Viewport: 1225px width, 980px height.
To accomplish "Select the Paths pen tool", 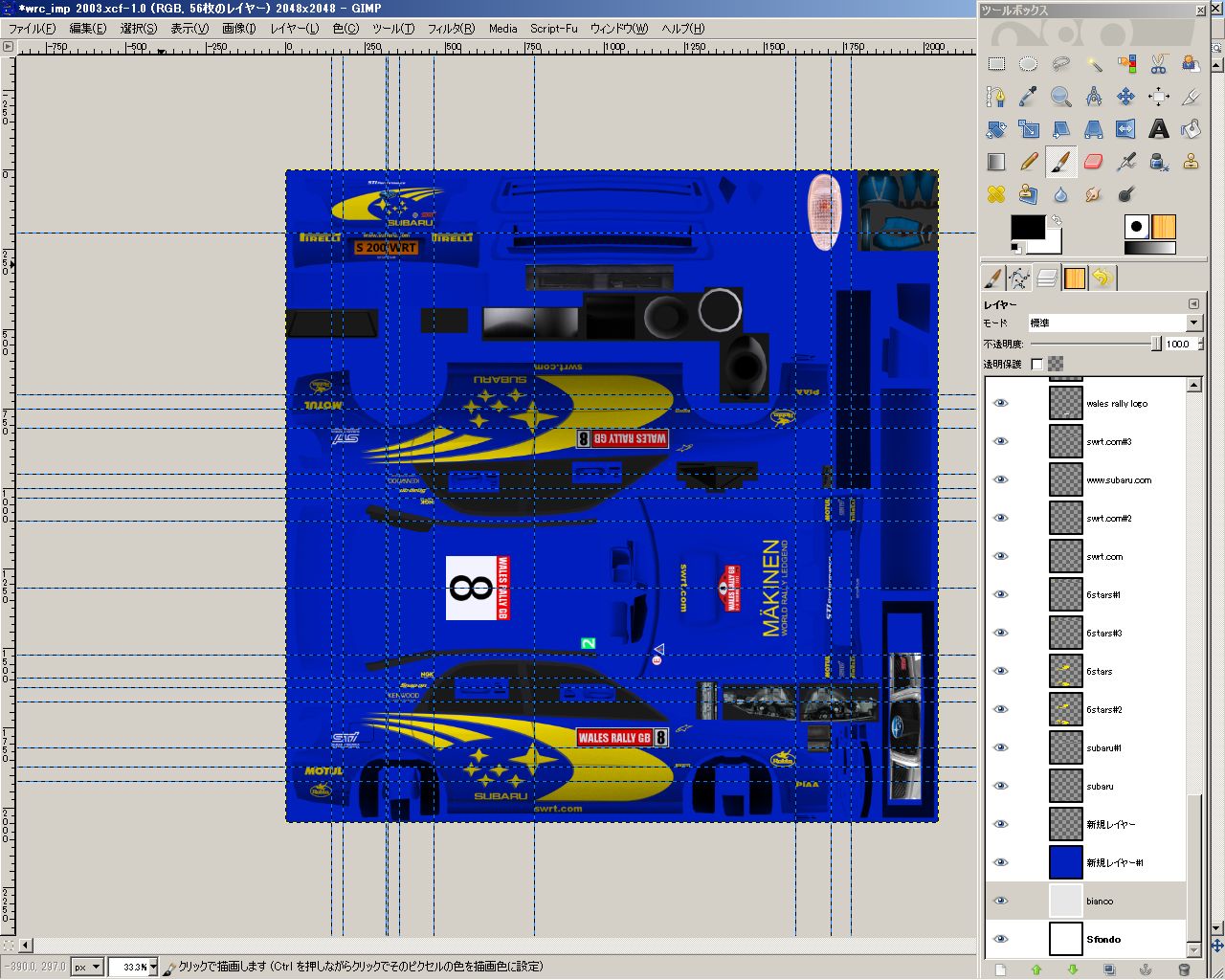I will 995,97.
